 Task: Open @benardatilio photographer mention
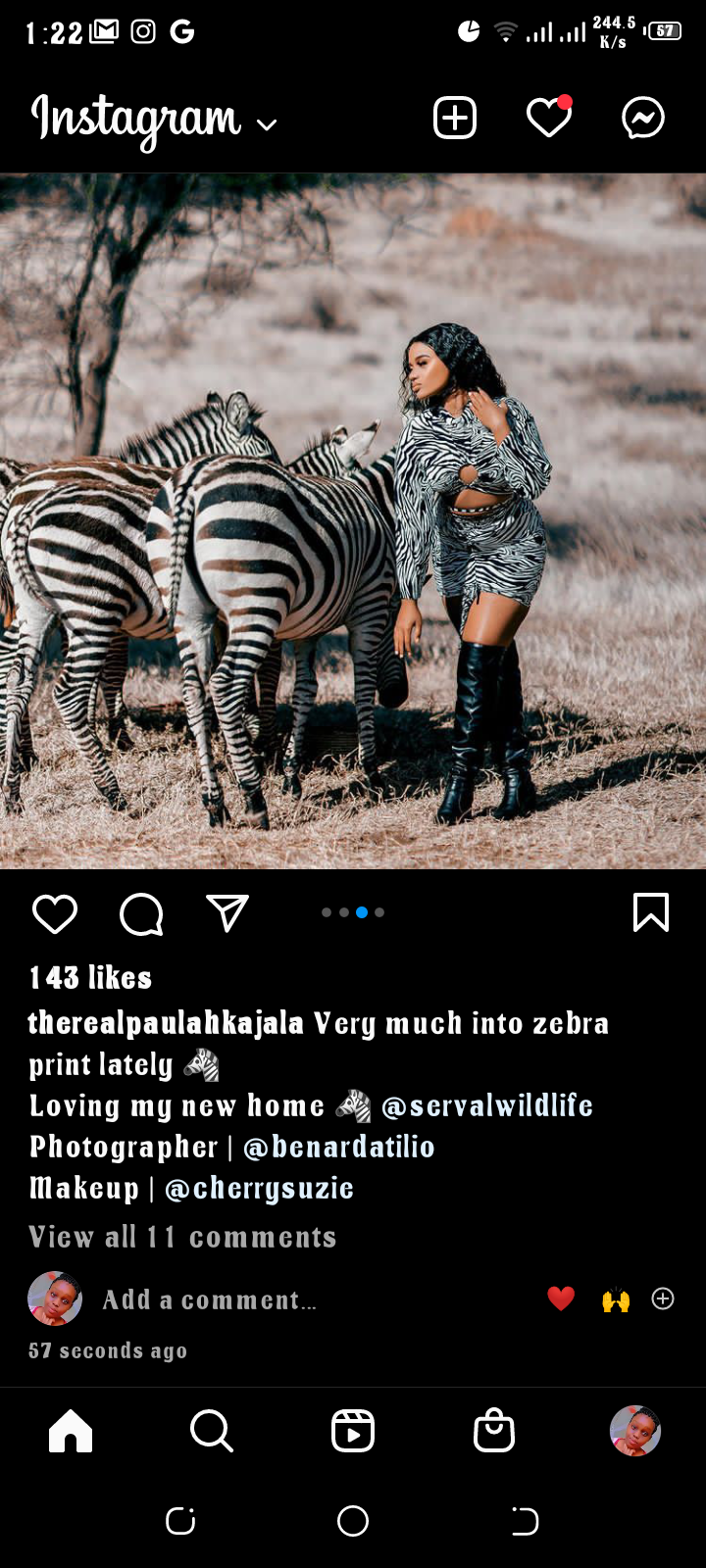[x=338, y=1147]
